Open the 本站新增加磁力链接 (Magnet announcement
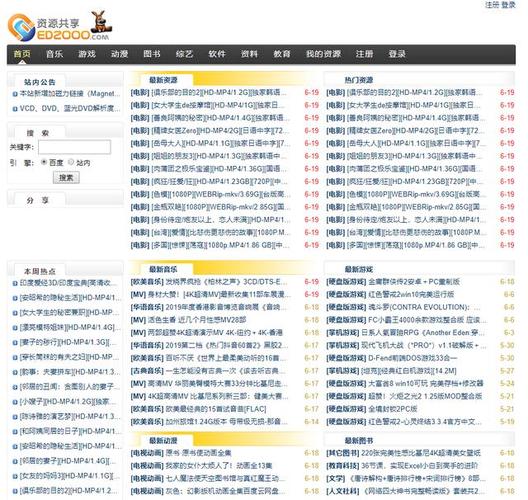Screen dimensions: 528x500 click(x=70, y=94)
